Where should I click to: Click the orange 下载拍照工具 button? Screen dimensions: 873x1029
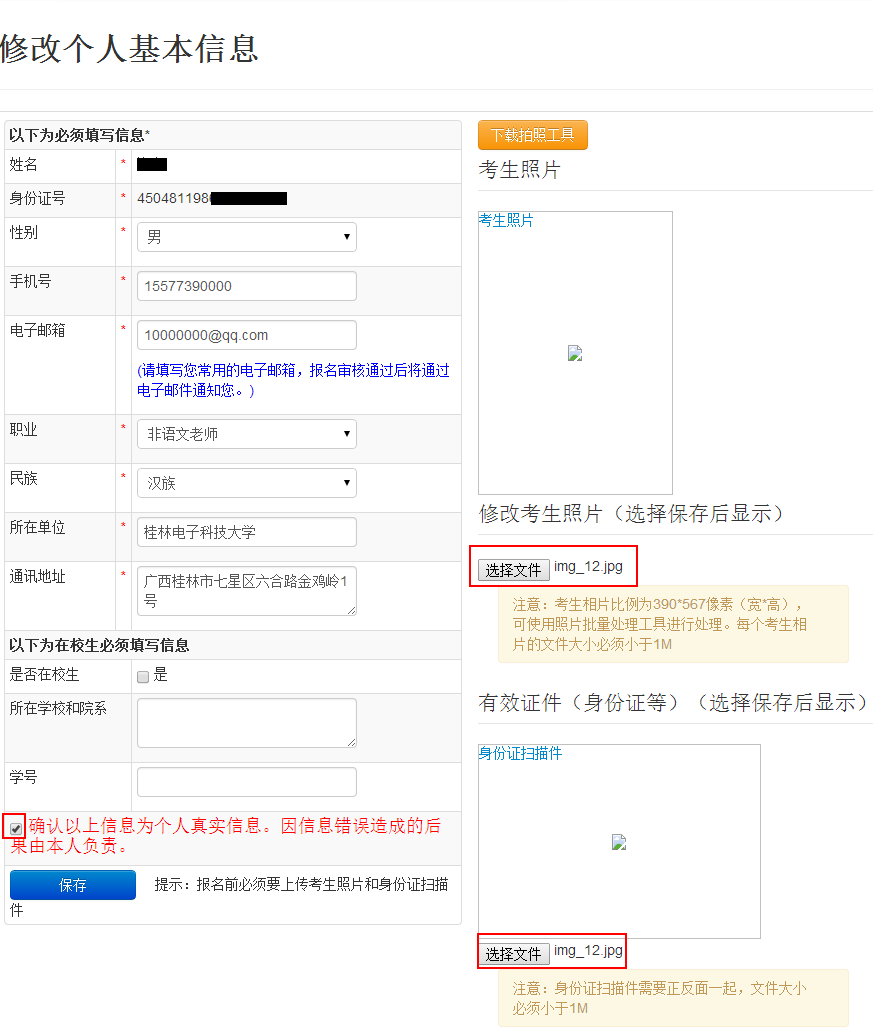coord(532,135)
